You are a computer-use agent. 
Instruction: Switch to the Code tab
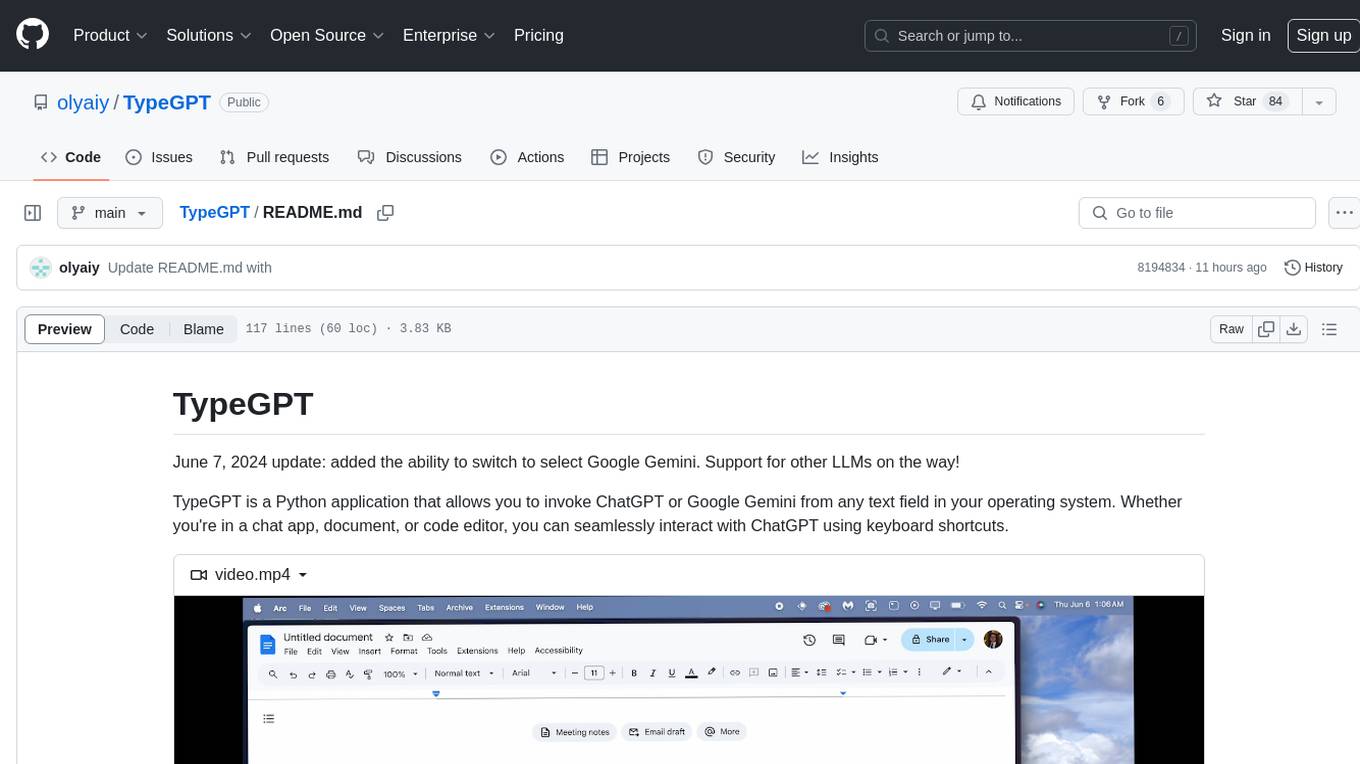71,157
